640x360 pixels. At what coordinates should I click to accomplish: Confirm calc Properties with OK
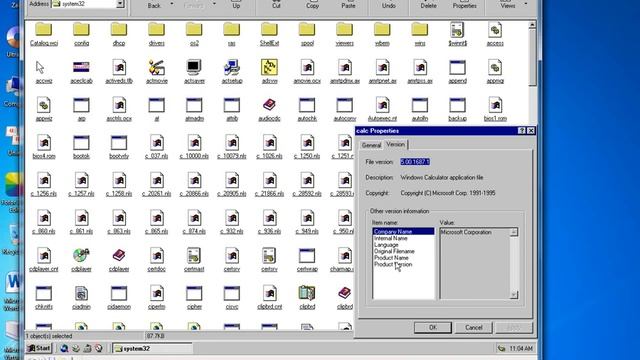point(433,327)
